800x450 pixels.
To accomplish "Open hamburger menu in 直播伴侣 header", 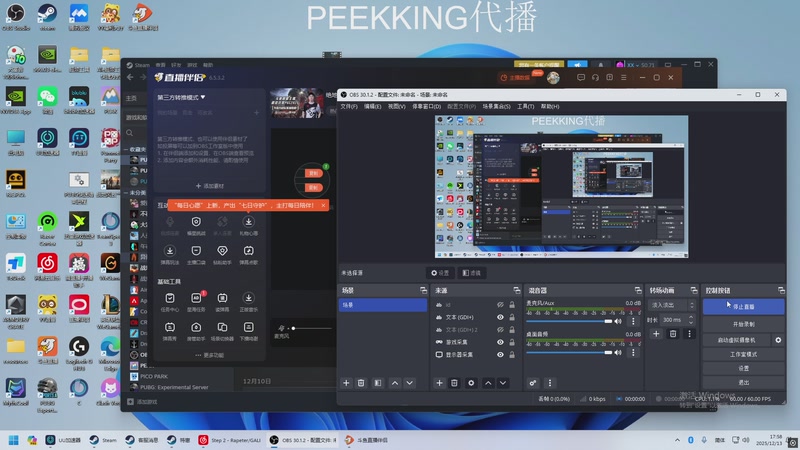I will 623,78.
